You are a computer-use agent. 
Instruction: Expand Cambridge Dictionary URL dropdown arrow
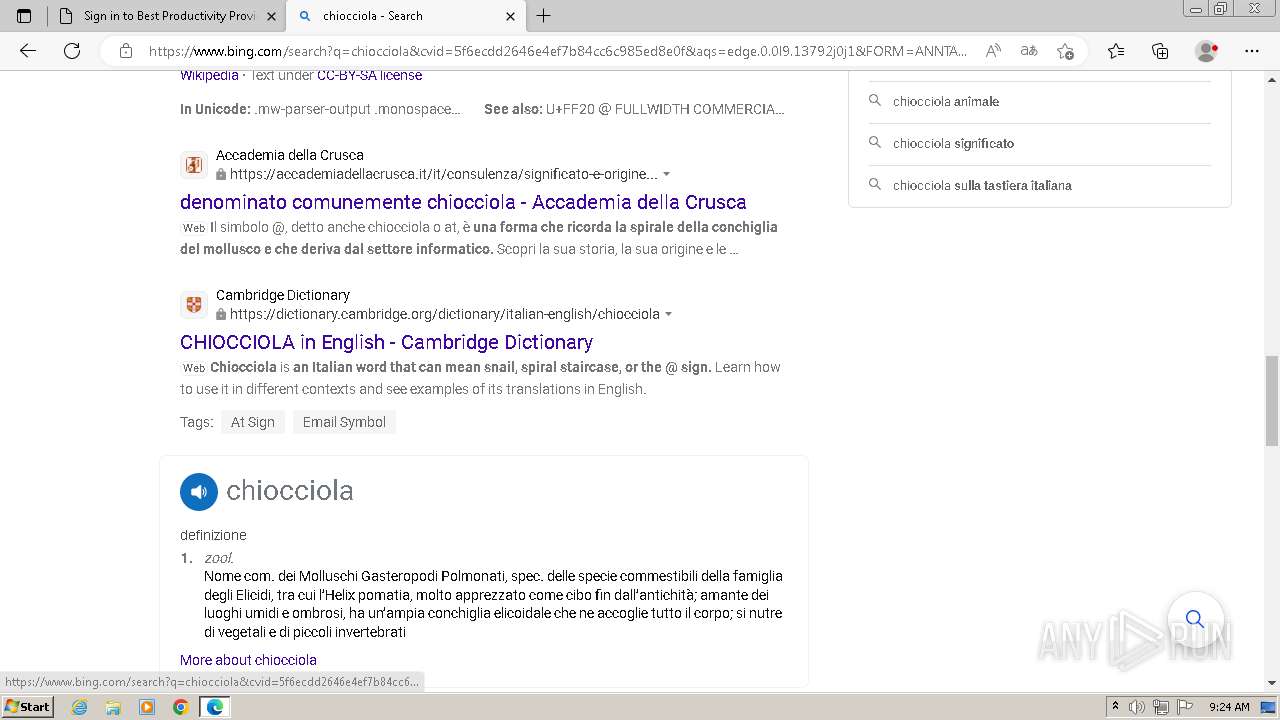pyautogui.click(x=668, y=314)
